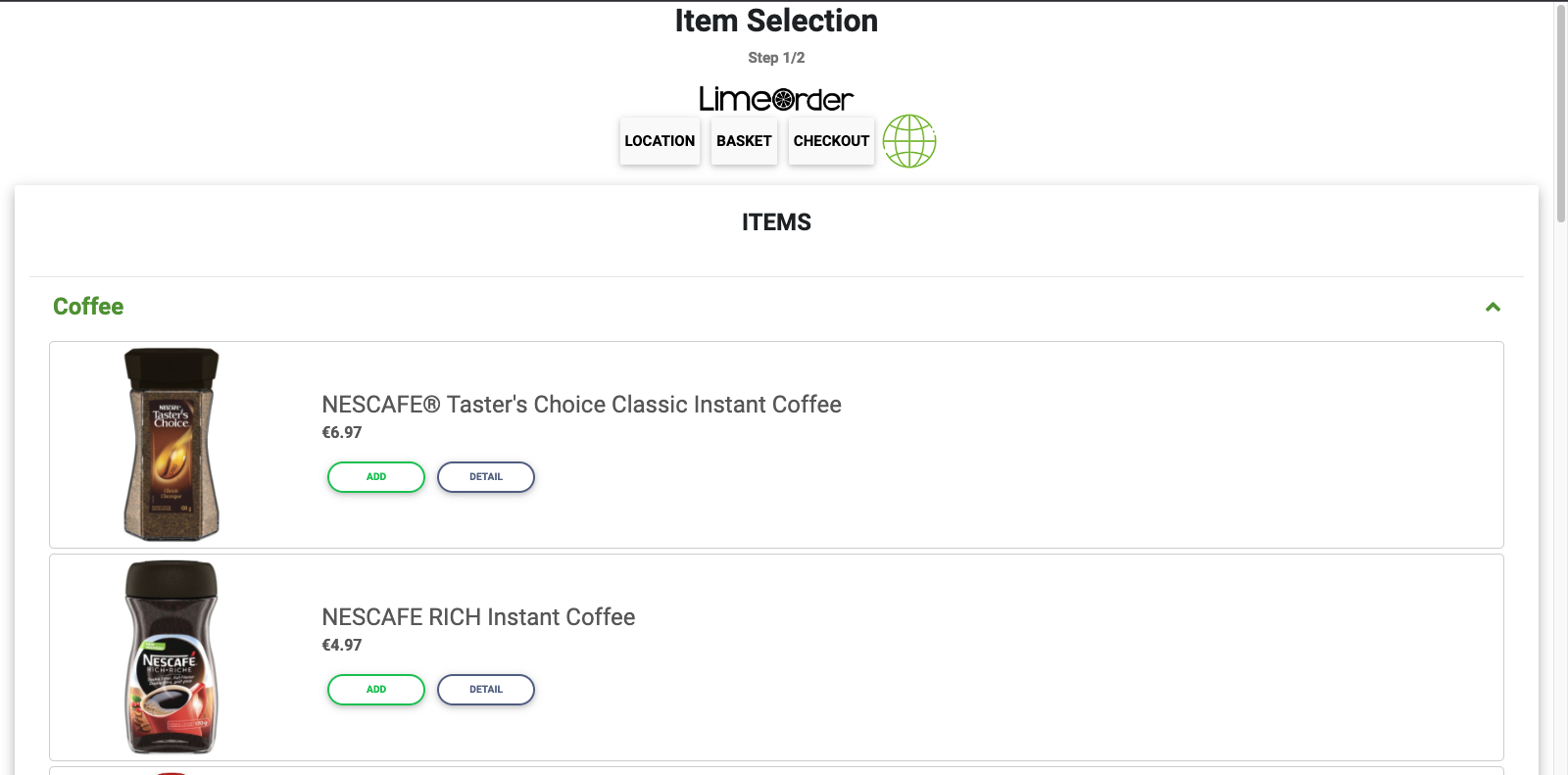Click the Taster's Choice product thumbnail
1568x775 pixels.
171,443
